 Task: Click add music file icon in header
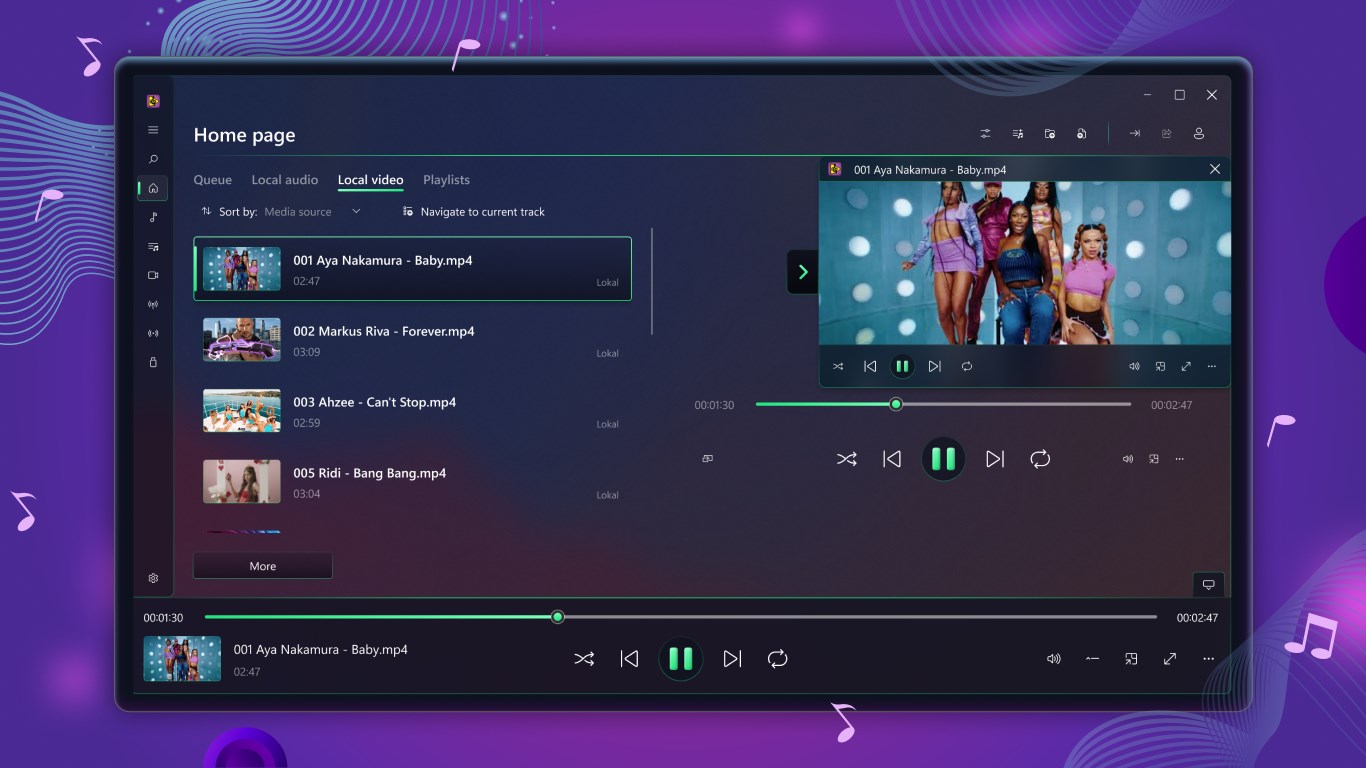coord(1081,133)
